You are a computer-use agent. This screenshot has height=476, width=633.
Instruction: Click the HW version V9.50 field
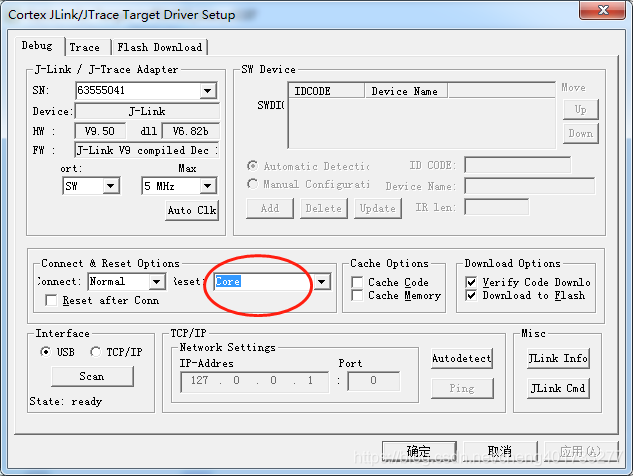(x=100, y=131)
